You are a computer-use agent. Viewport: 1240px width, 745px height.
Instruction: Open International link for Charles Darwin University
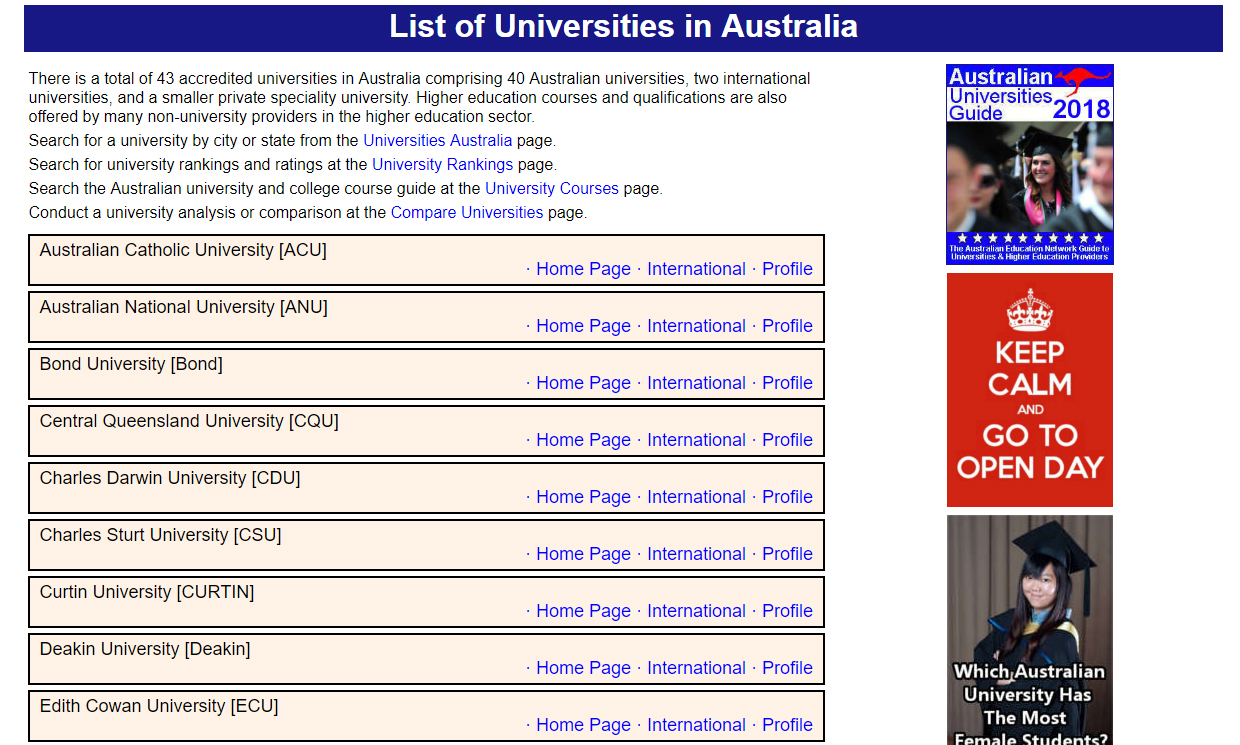coord(696,497)
